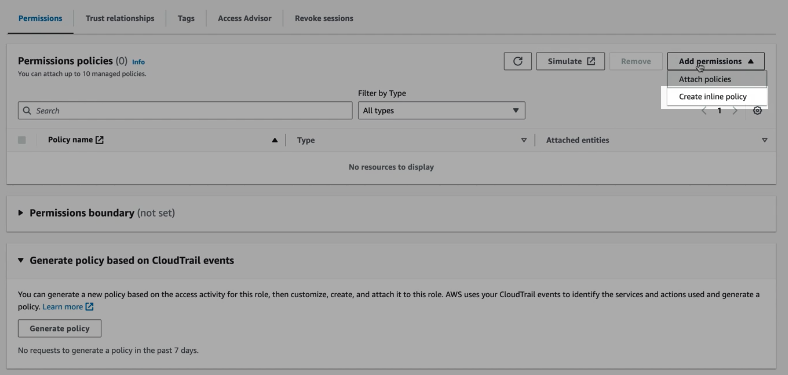788x375 pixels.
Task: Click the Policy name column header
Action: [70, 140]
